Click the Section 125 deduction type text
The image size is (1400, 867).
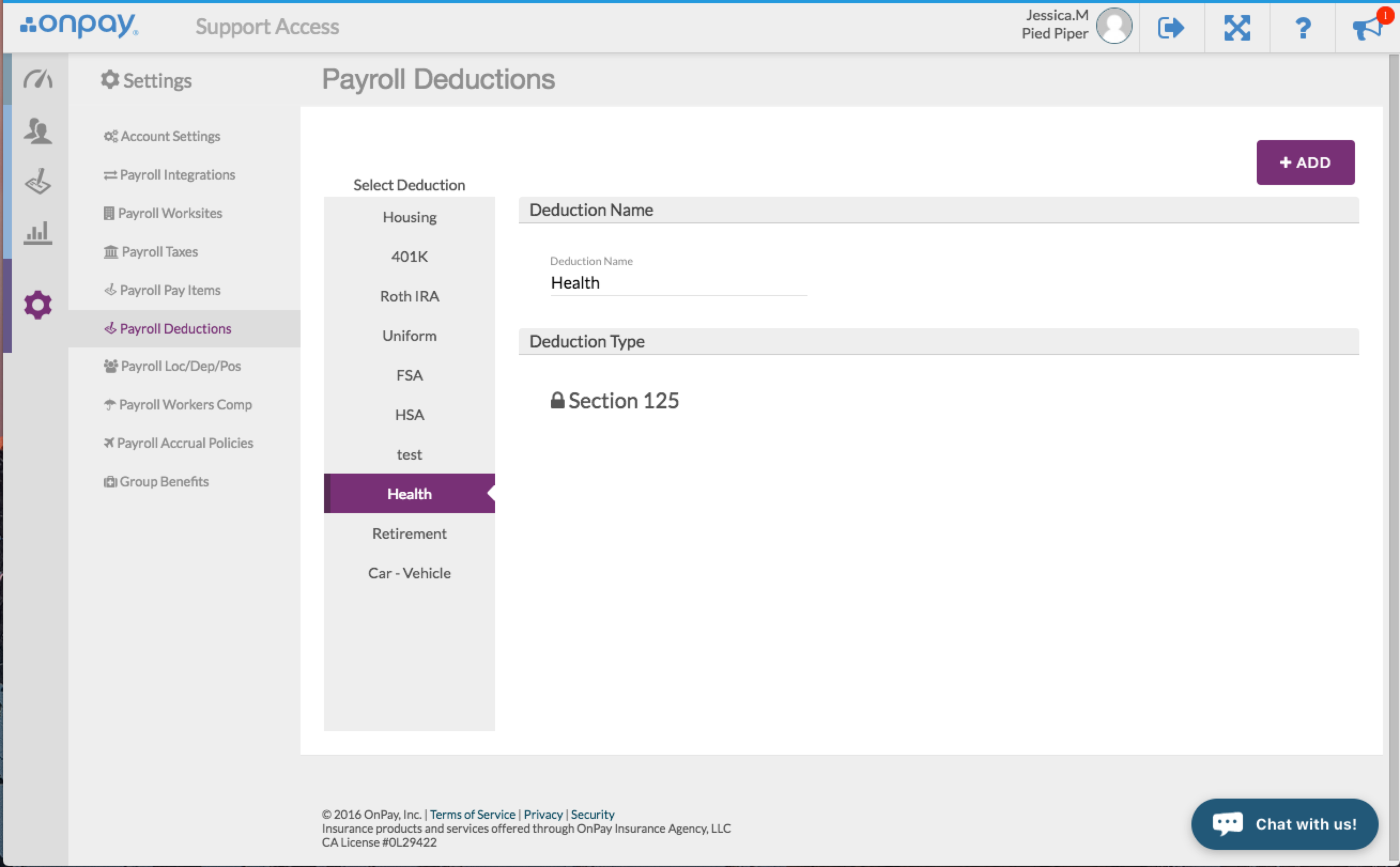point(624,400)
